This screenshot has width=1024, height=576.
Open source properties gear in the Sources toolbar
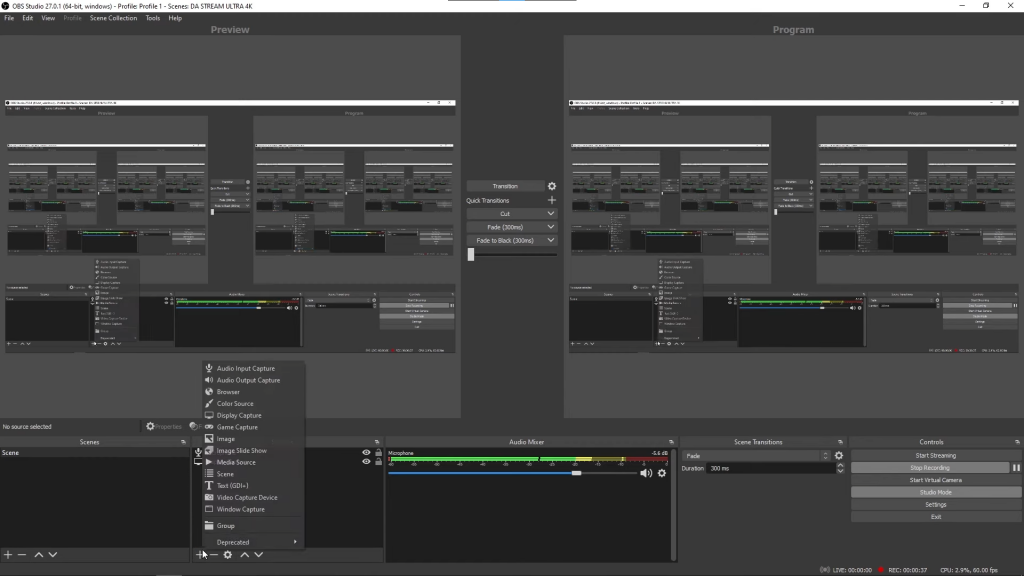click(228, 555)
